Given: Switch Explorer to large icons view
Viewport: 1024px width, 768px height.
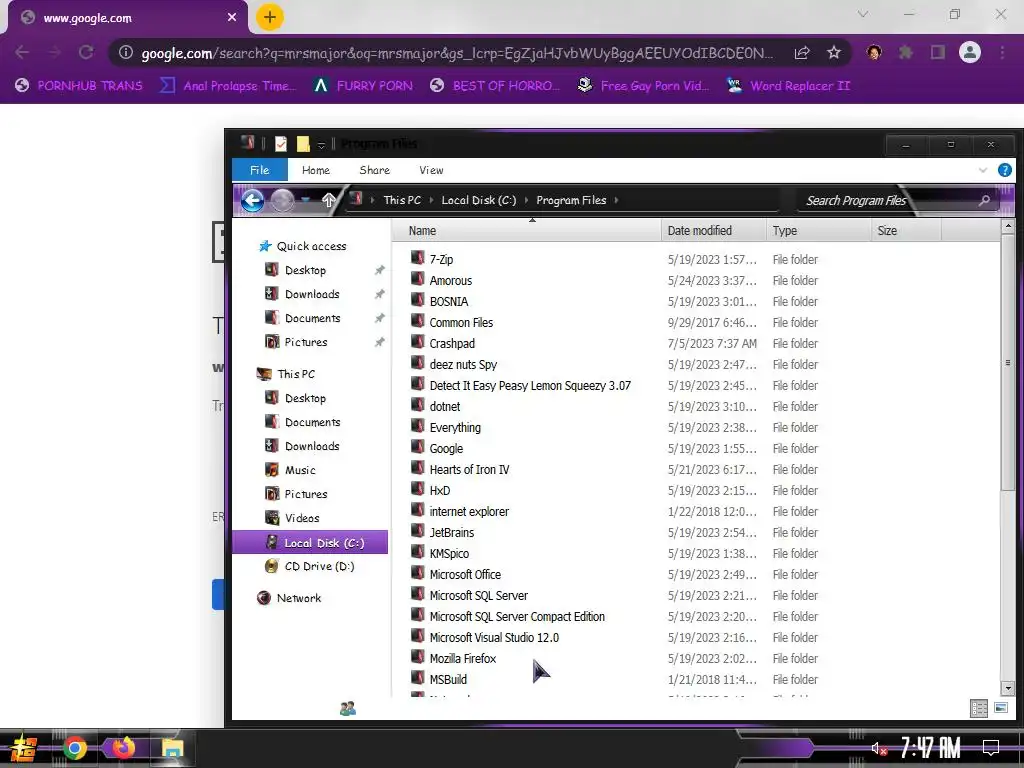Looking at the screenshot, I should tap(1000, 708).
